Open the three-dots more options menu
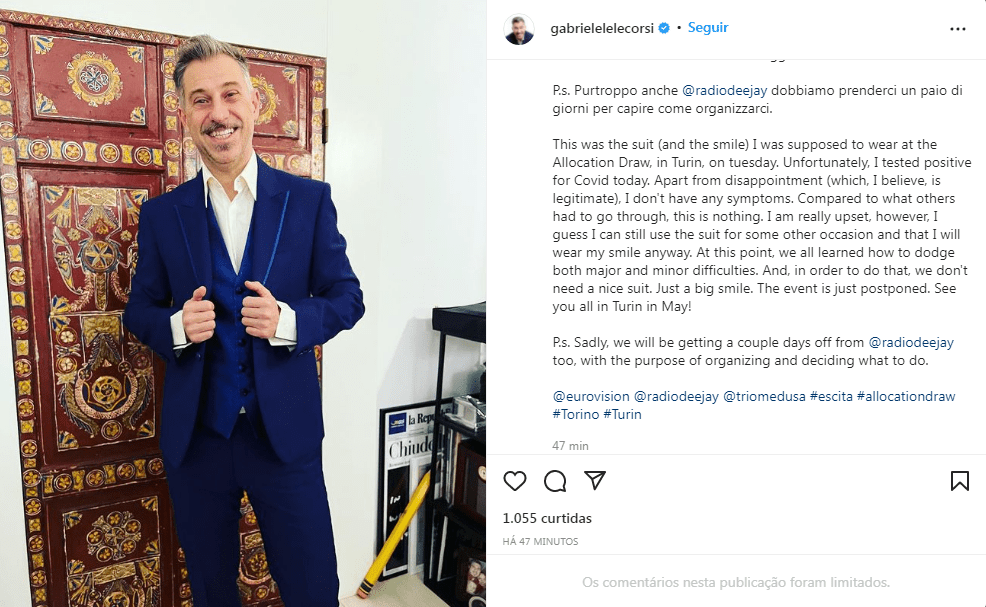 click(958, 29)
